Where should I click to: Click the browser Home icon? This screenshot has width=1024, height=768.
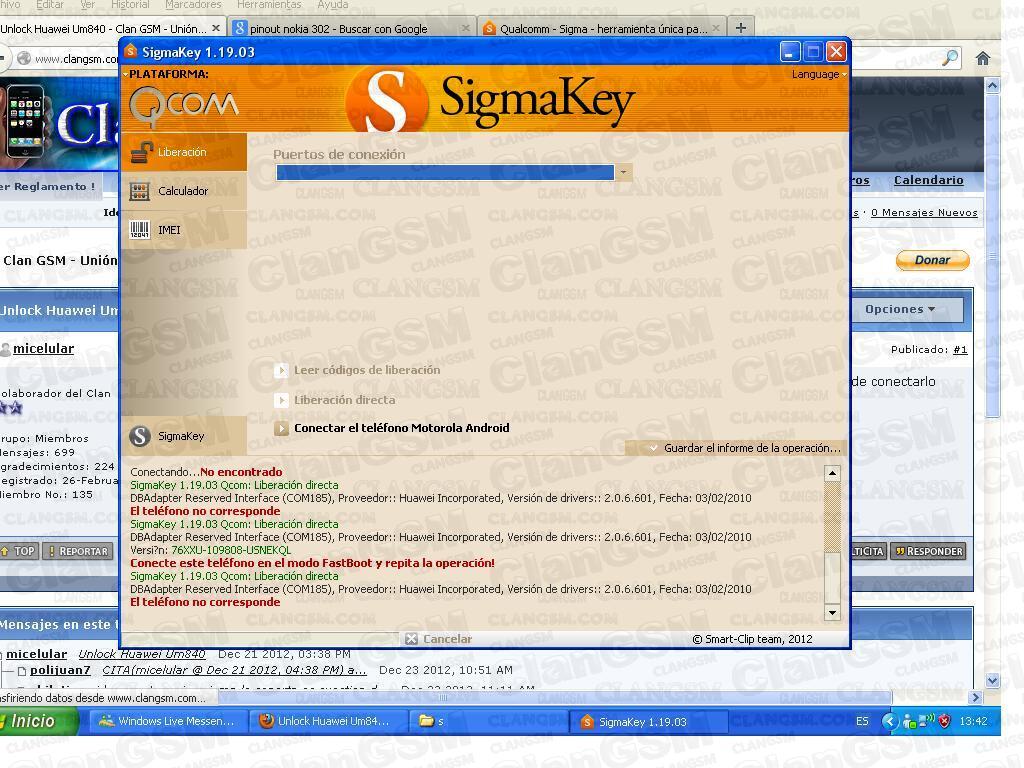pyautogui.click(x=983, y=59)
